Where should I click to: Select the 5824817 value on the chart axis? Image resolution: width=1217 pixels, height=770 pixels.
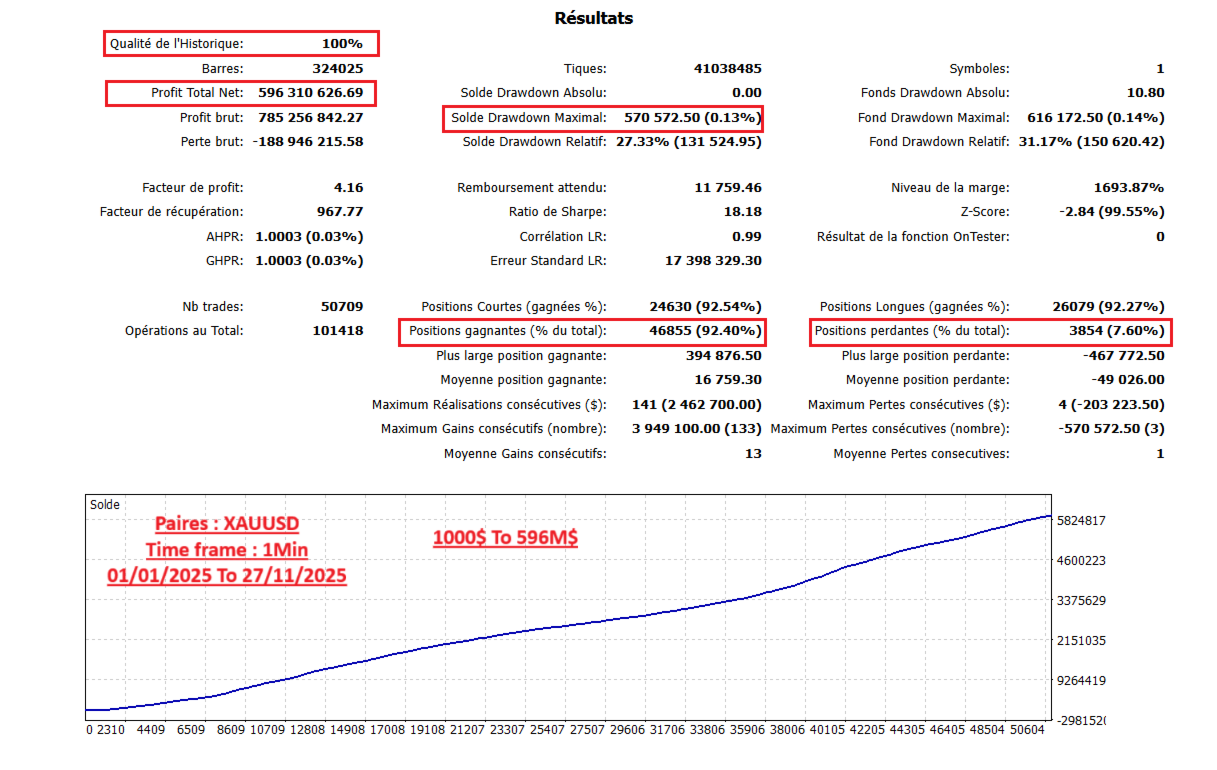pos(1082,520)
